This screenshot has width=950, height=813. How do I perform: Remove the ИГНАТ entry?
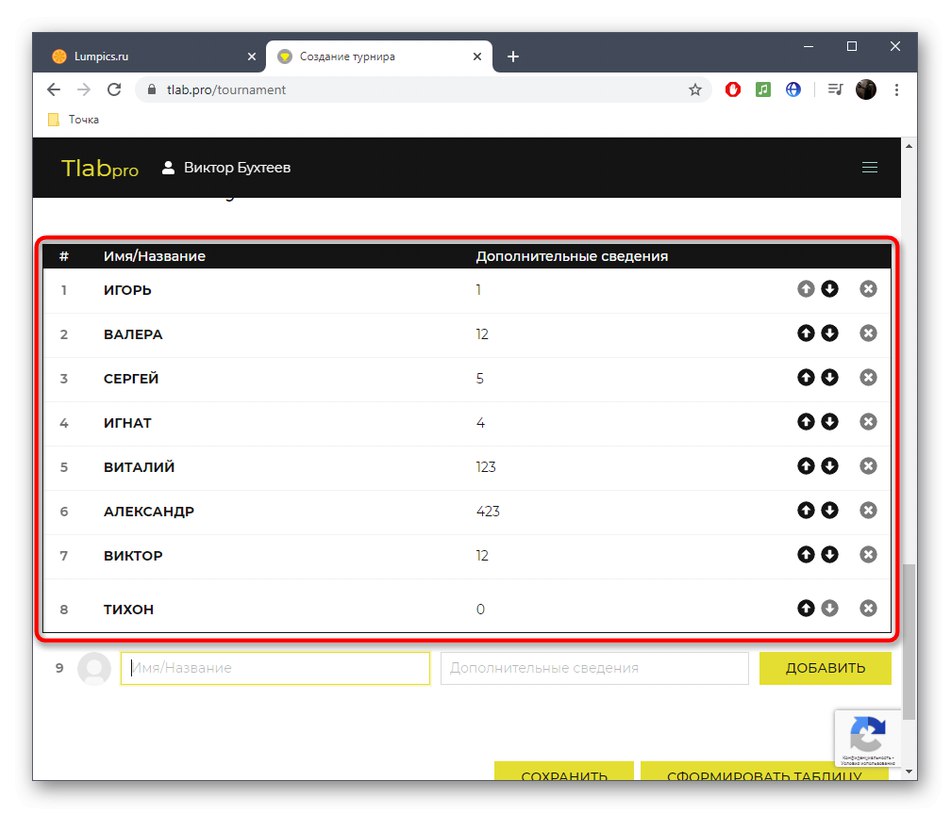tap(868, 422)
